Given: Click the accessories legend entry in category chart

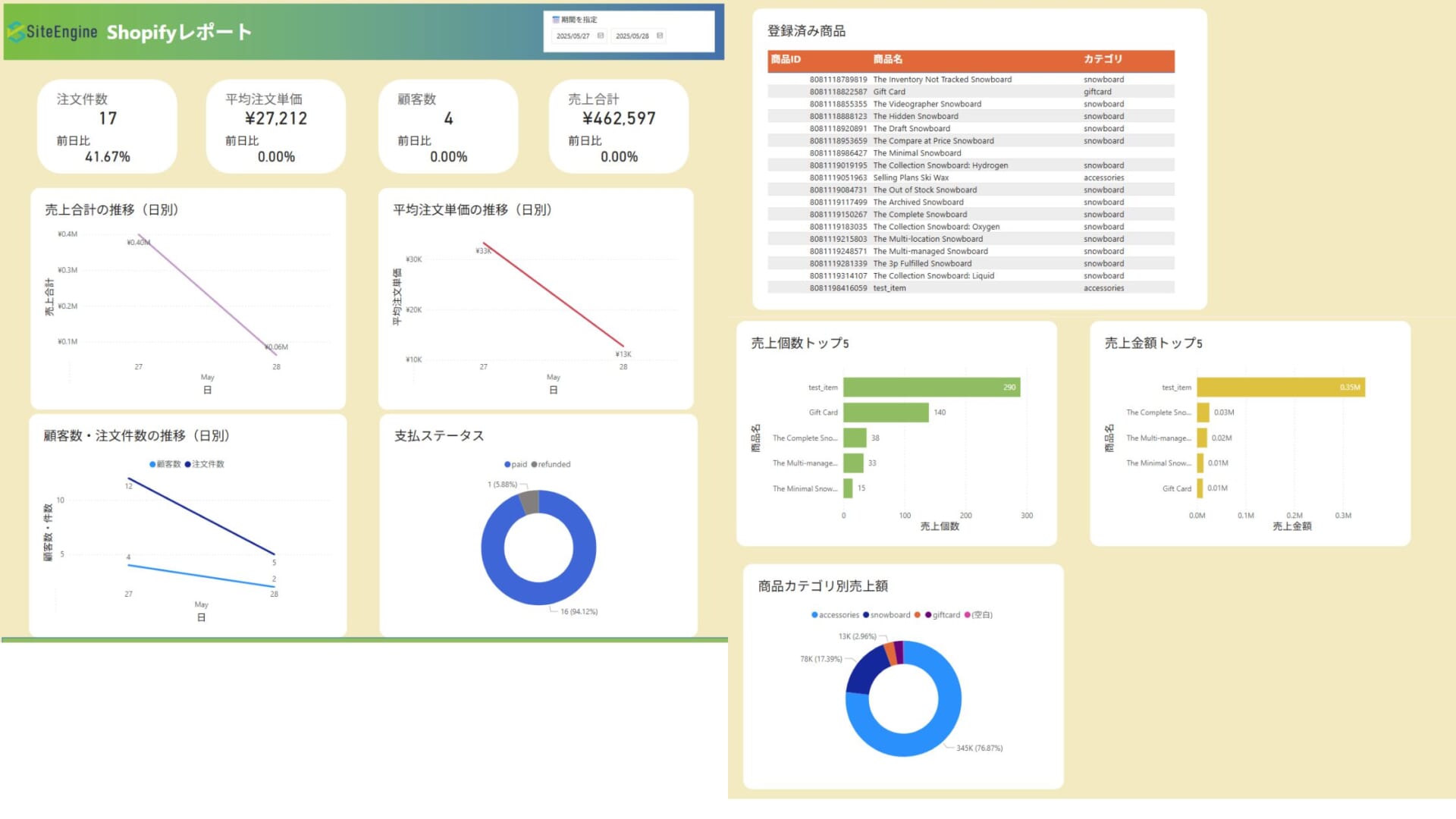Looking at the screenshot, I should (x=836, y=615).
